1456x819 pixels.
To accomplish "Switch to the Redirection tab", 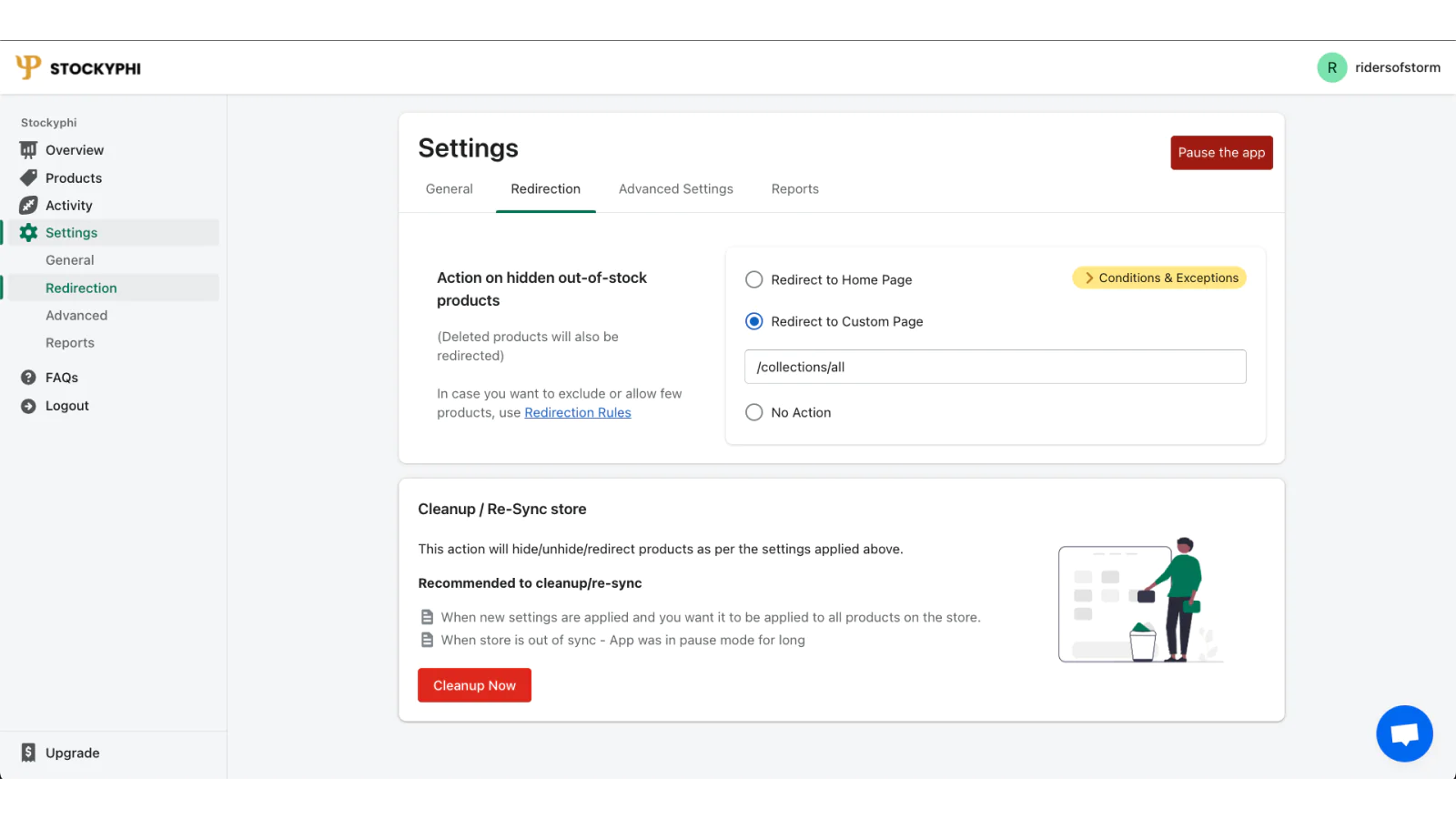I will pos(546,189).
